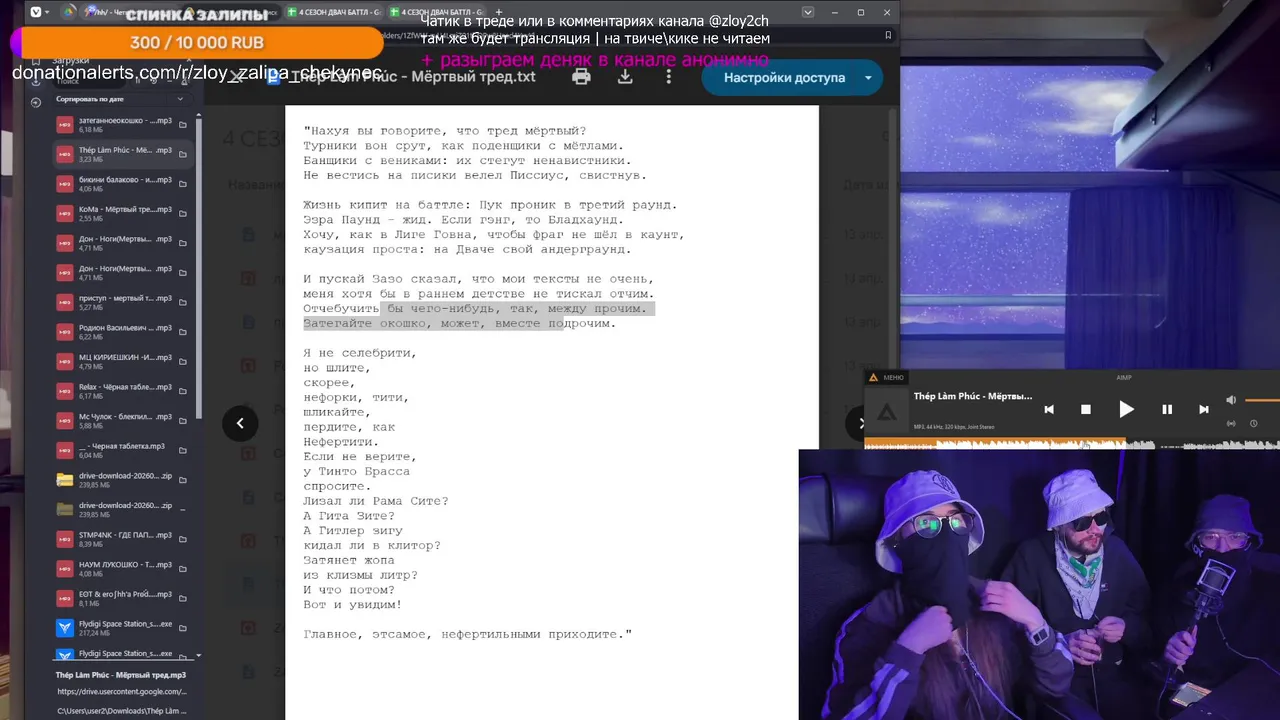Open the Сортировать по дате sort dropdown
The image size is (1280, 720).
(x=120, y=99)
